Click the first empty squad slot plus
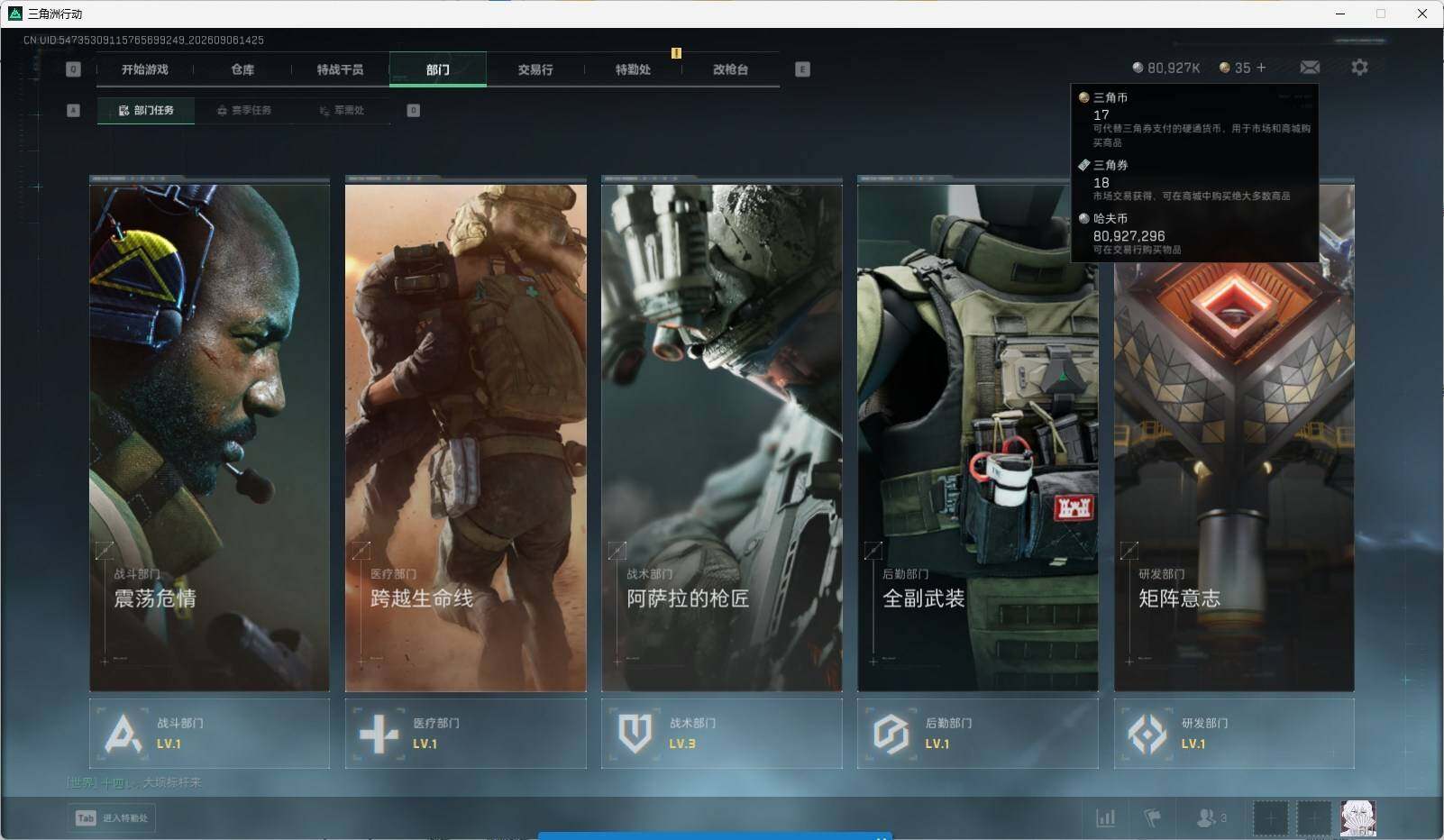The width and height of the screenshot is (1444, 840). coord(1270,818)
